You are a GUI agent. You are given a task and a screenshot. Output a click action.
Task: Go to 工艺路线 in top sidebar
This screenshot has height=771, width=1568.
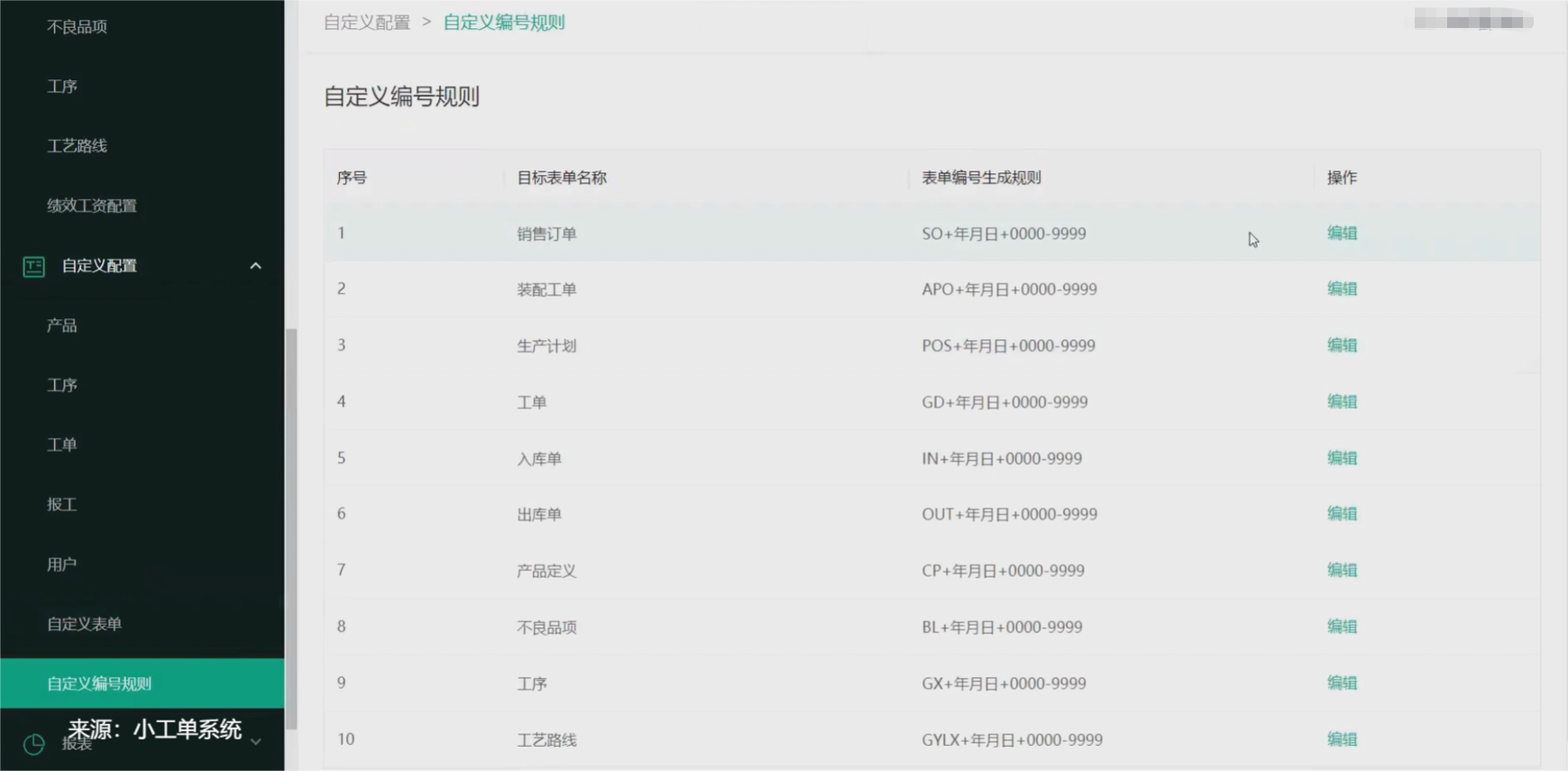(x=77, y=146)
